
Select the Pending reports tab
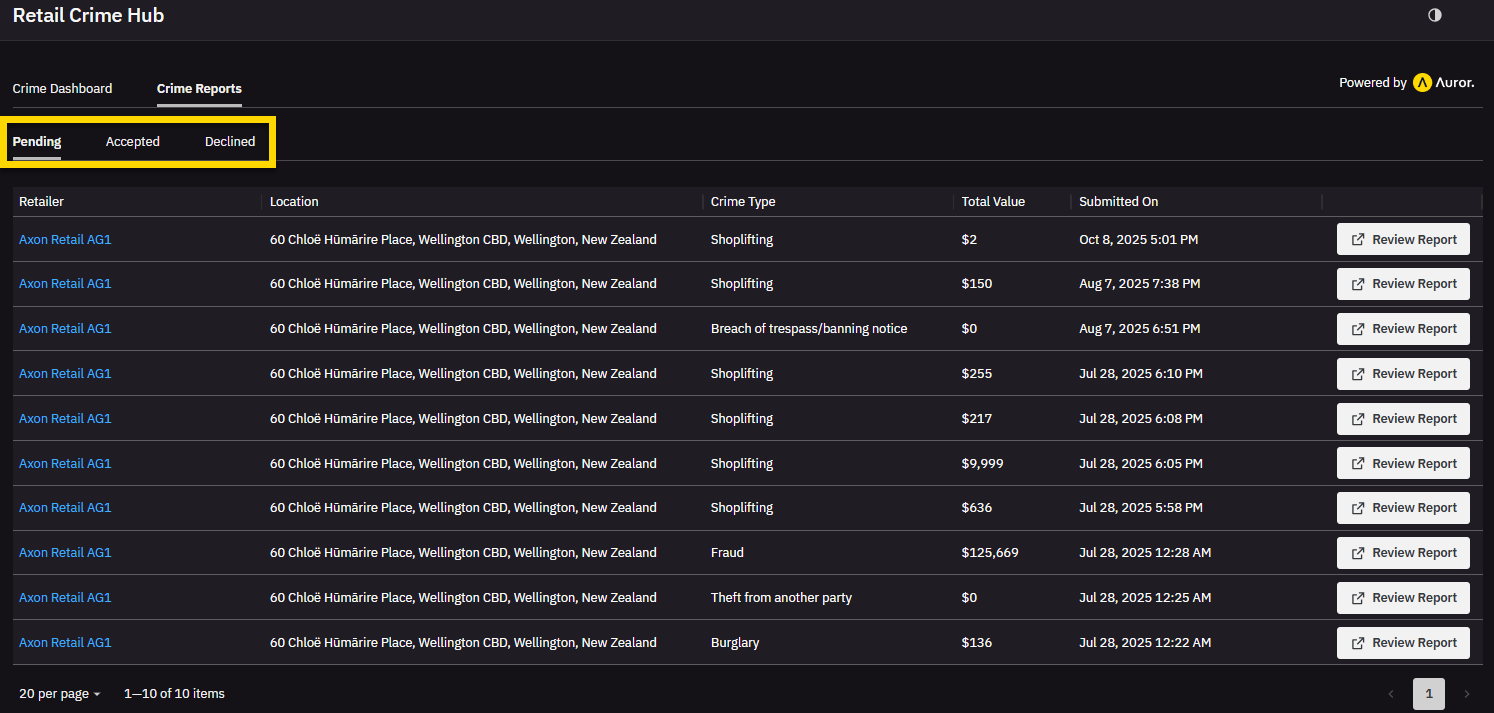click(x=37, y=142)
